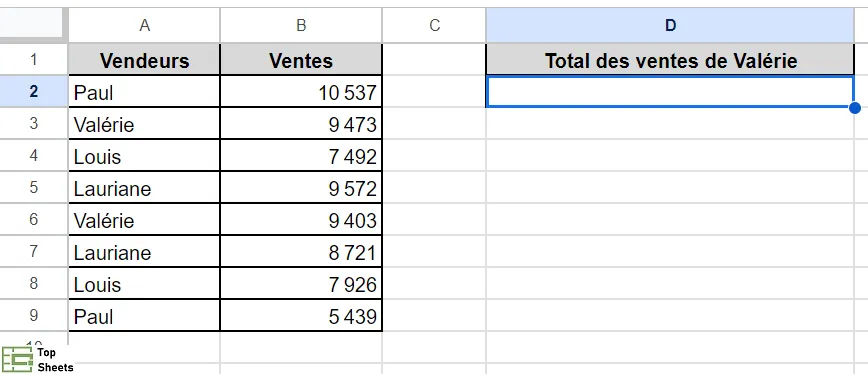Select column B header

click(301, 25)
